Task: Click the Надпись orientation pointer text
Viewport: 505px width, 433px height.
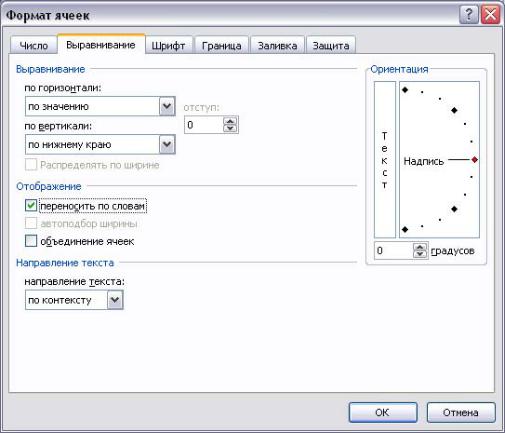Action: (x=424, y=161)
